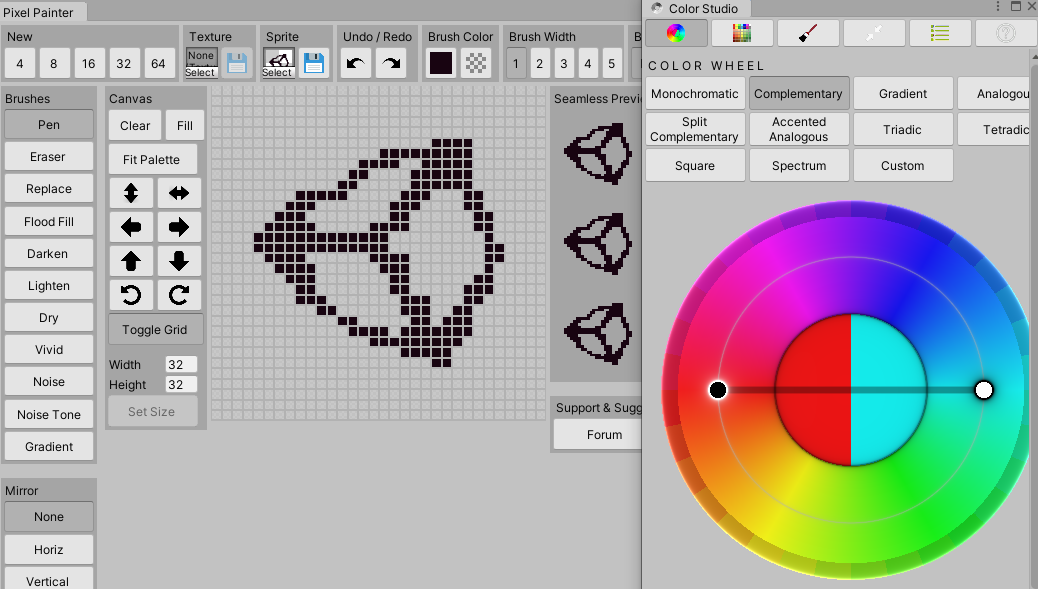Viewport: 1038px width, 589px height.
Task: Shift the canvas left with the left arrow
Action: 131,227
